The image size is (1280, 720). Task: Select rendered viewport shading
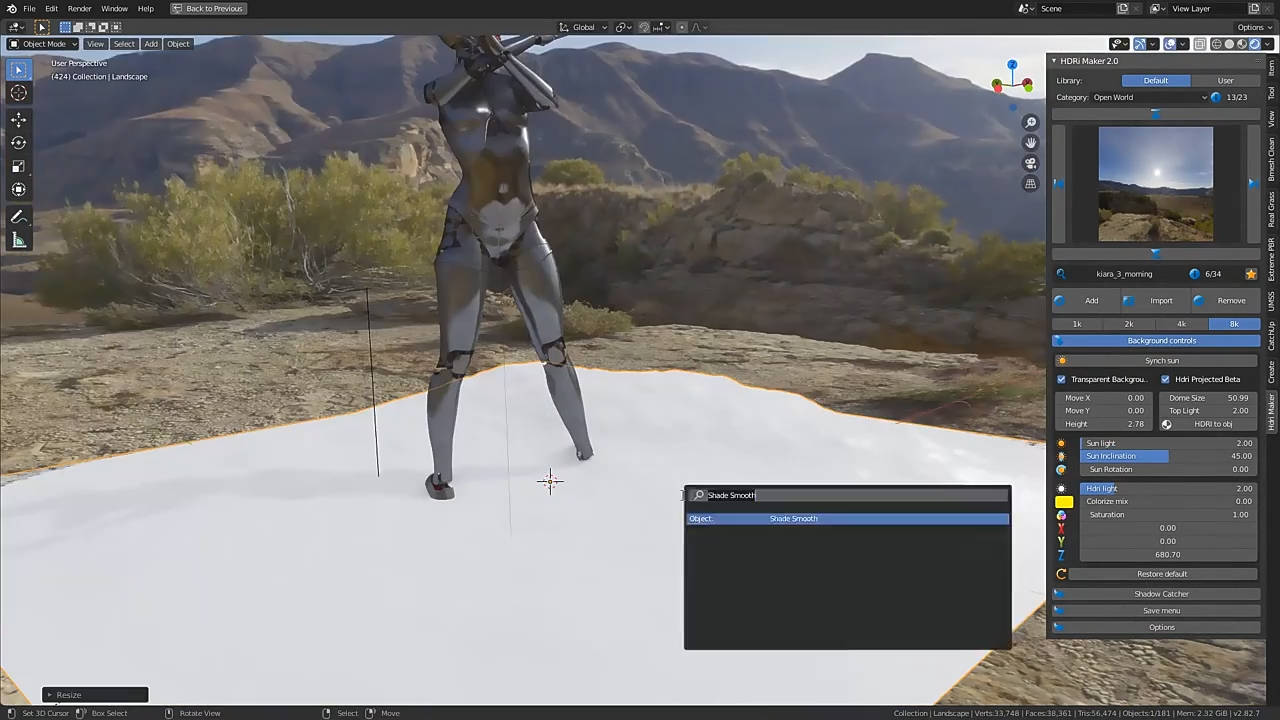(1254, 44)
